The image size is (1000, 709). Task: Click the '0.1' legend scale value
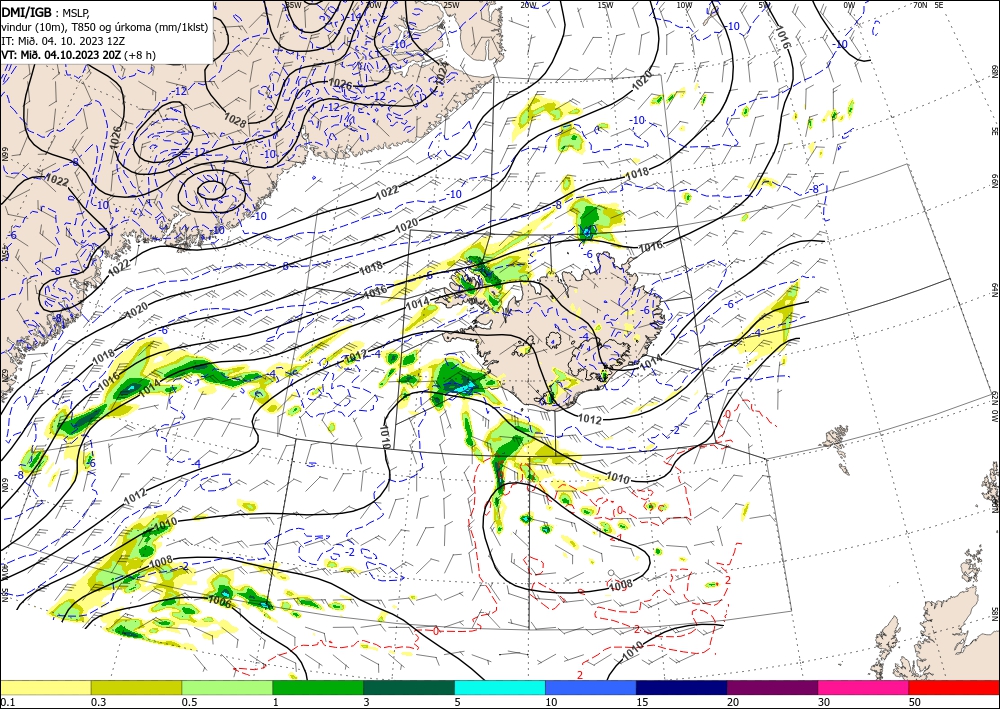coord(7,702)
